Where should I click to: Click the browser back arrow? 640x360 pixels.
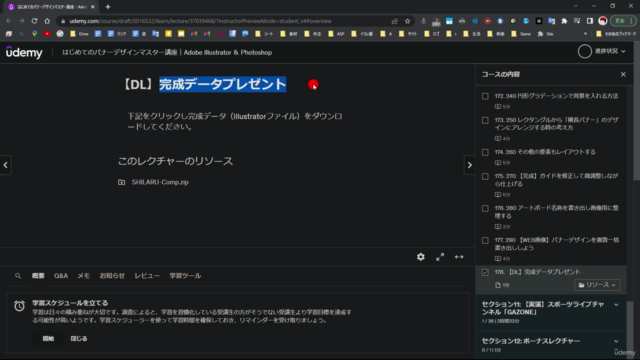pos(9,21)
